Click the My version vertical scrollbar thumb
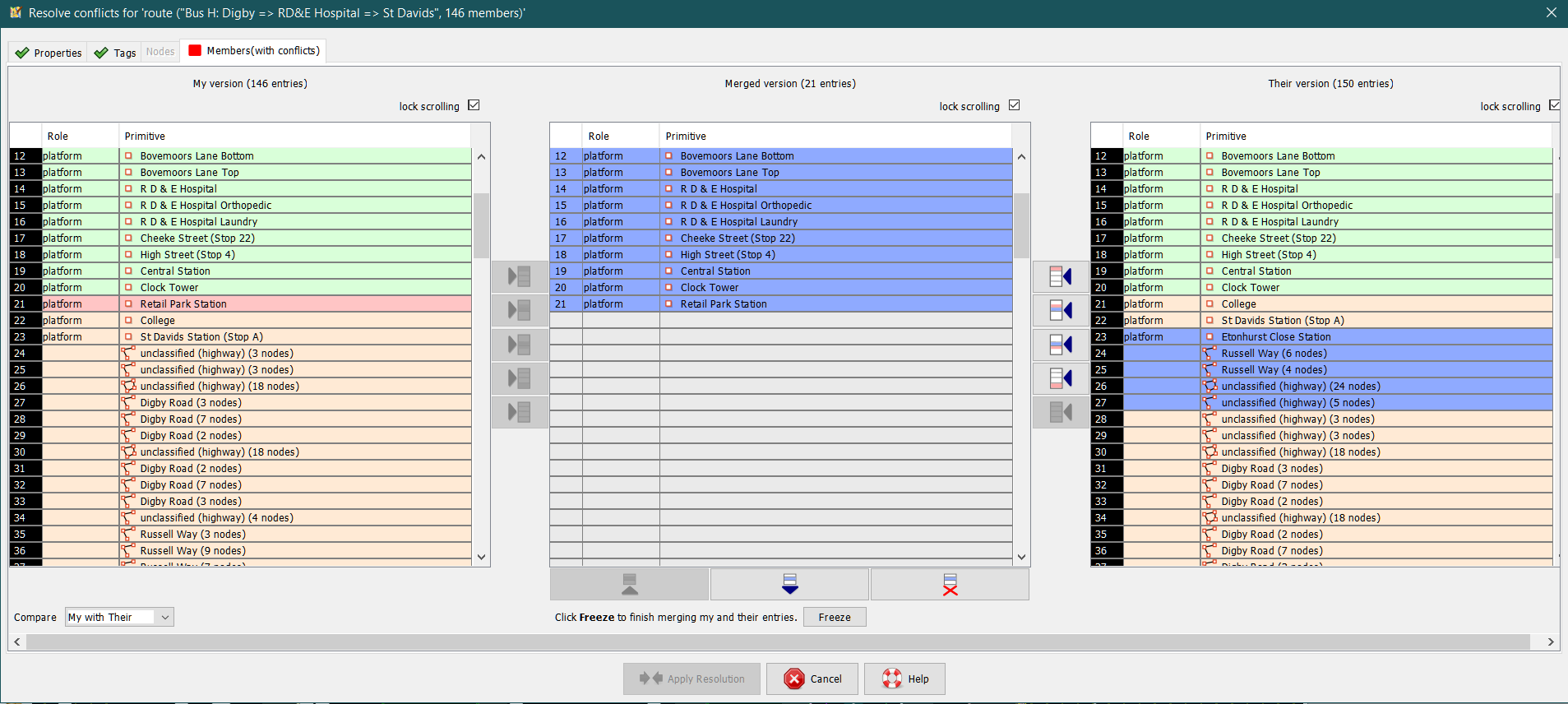This screenshot has height=704, width=1568. pyautogui.click(x=481, y=225)
